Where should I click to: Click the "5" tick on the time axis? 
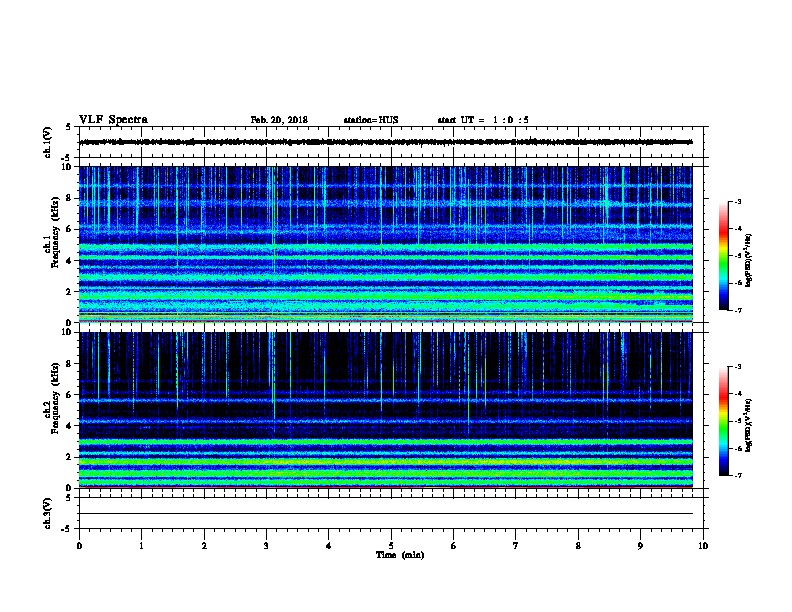[x=391, y=545]
